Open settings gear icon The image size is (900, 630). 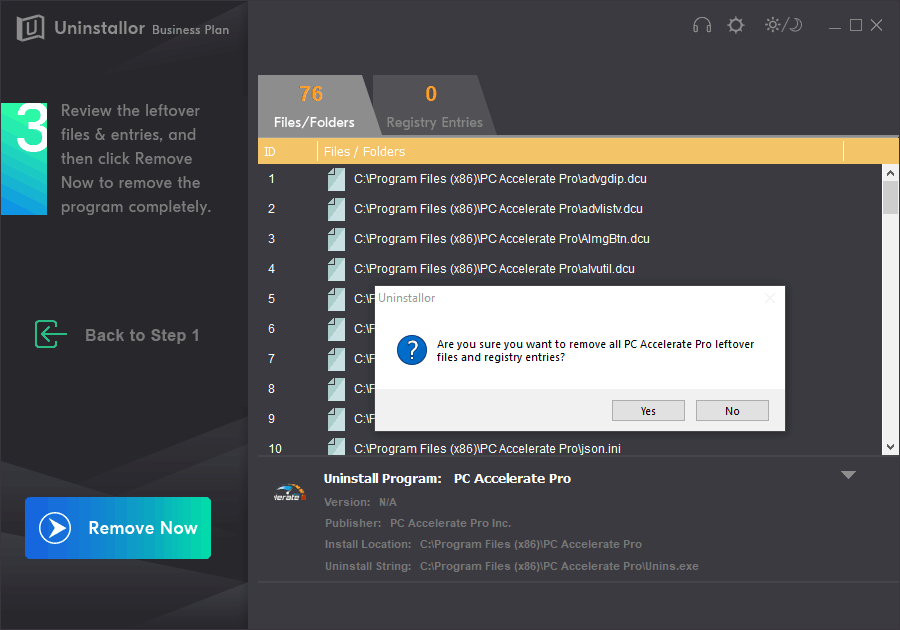click(x=736, y=25)
